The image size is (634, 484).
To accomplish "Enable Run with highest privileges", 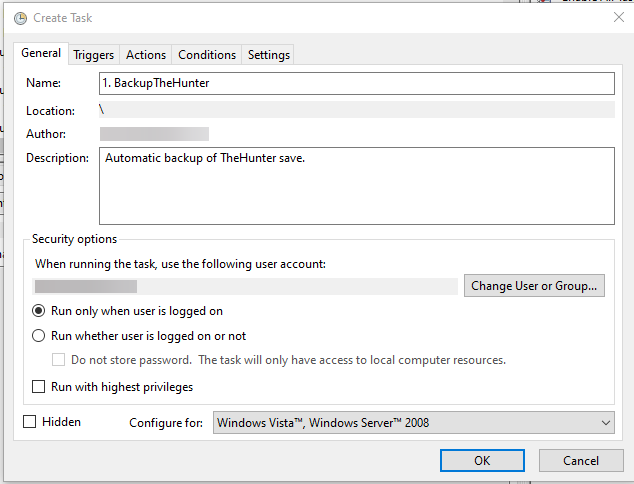I will 39,387.
